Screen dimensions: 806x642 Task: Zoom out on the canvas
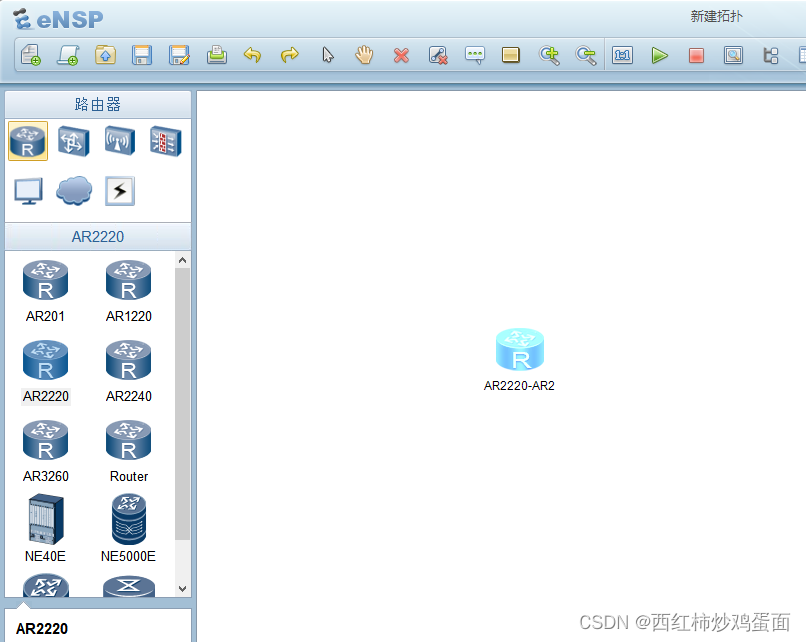(x=585, y=55)
